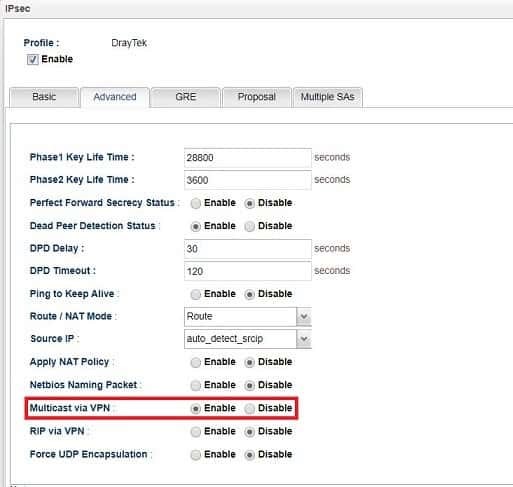513x487 pixels.
Task: Enable Netbios Naming Packet
Action: pyautogui.click(x=196, y=385)
